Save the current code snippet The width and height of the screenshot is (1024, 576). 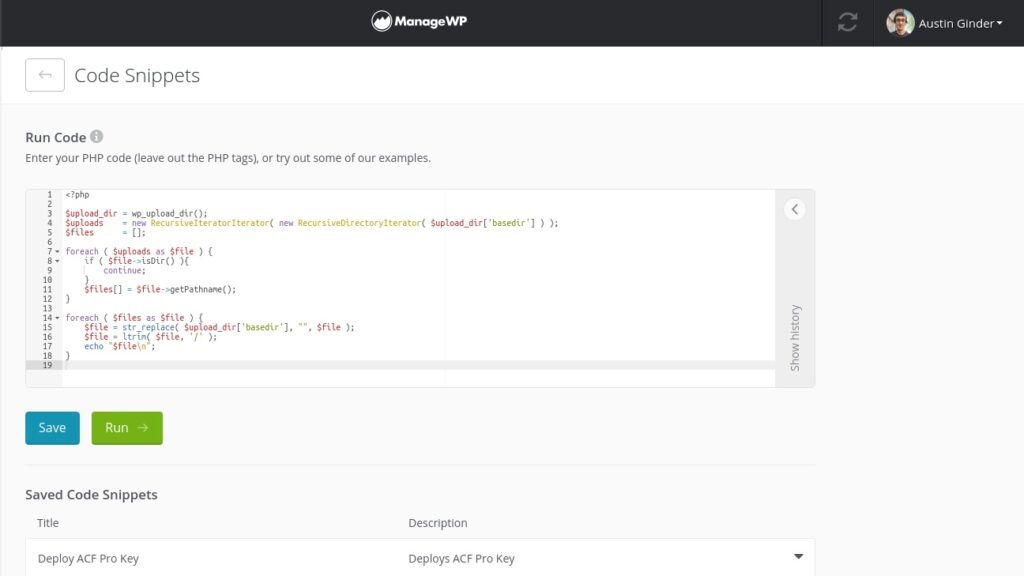coord(52,428)
